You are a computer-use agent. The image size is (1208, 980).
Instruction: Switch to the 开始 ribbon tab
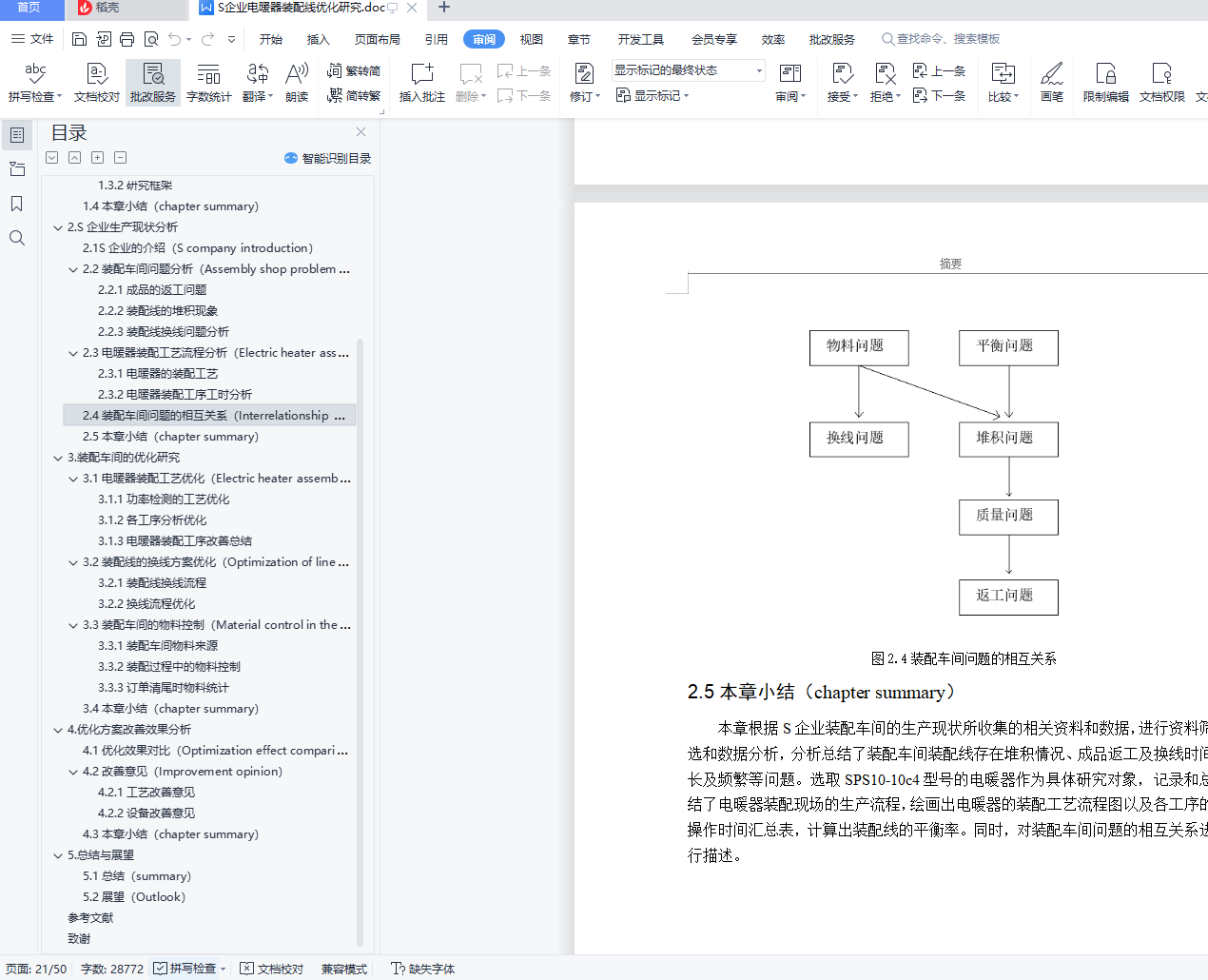[x=271, y=39]
